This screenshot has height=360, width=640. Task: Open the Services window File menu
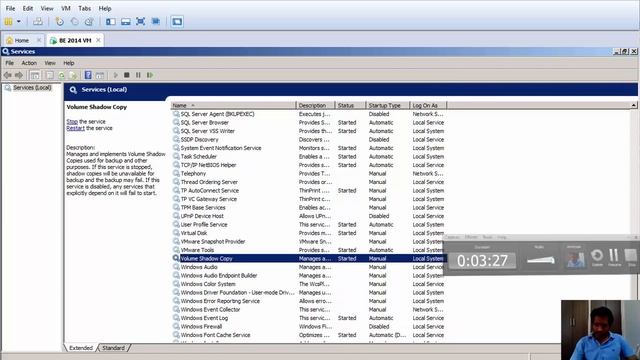(x=9, y=63)
